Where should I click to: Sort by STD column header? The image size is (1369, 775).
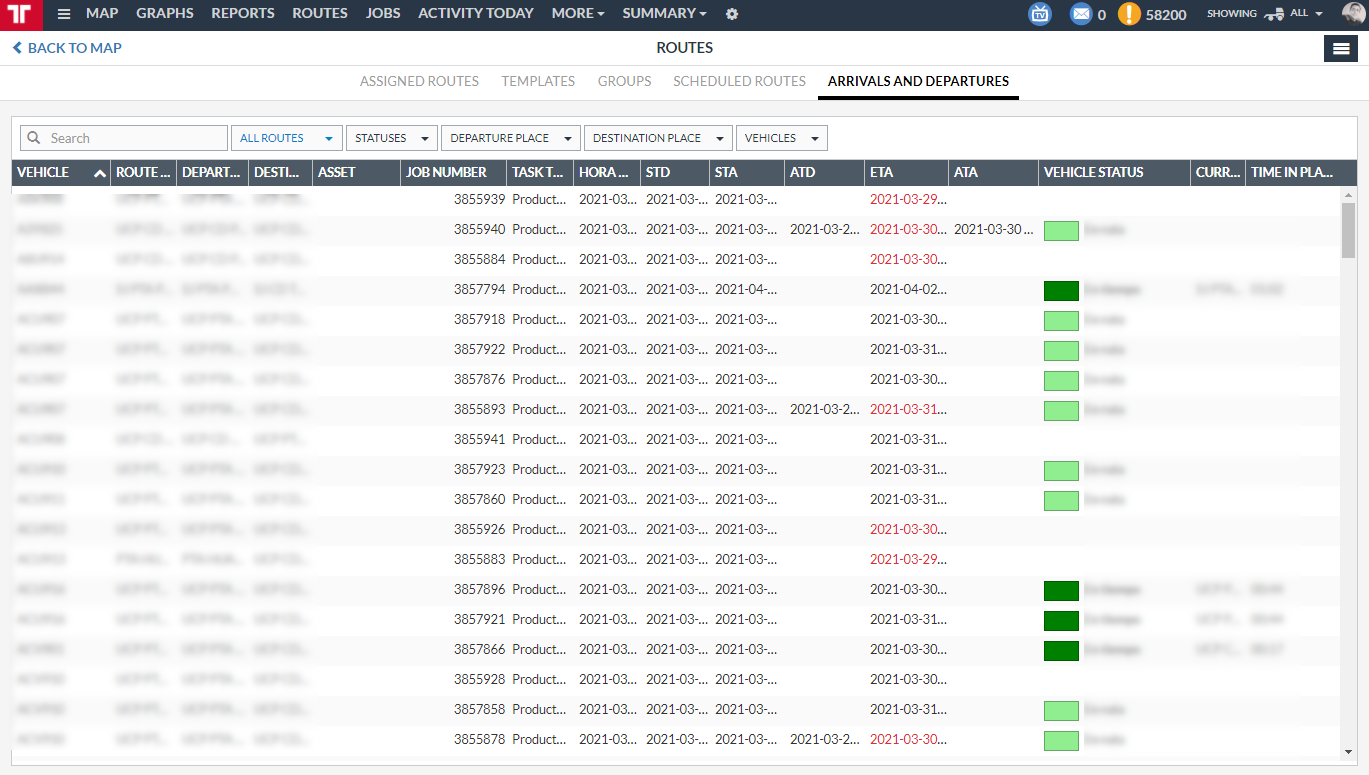coord(675,172)
